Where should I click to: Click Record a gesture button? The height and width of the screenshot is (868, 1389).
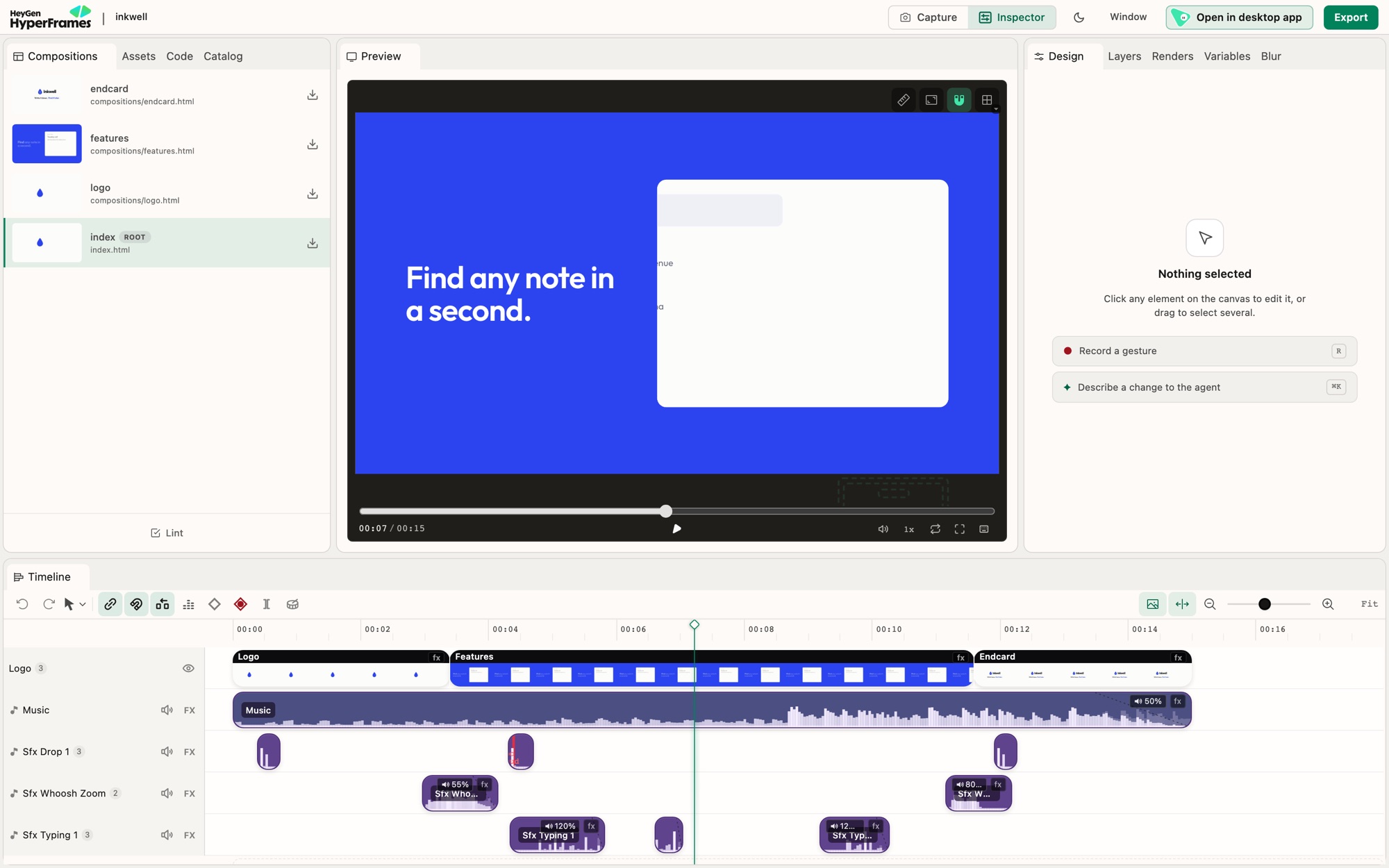tap(1204, 351)
